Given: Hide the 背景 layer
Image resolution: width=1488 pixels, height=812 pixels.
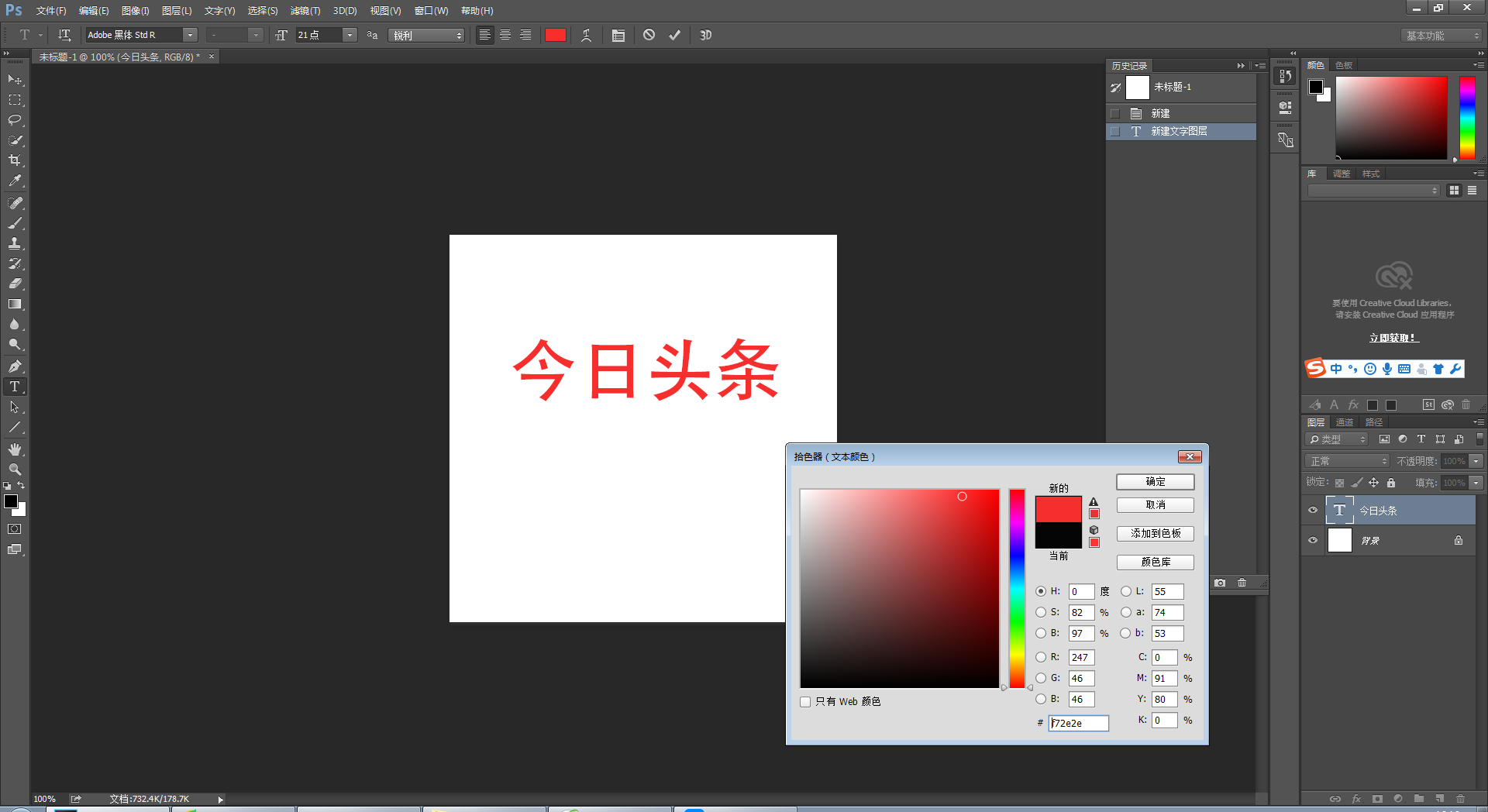Looking at the screenshot, I should coord(1313,540).
